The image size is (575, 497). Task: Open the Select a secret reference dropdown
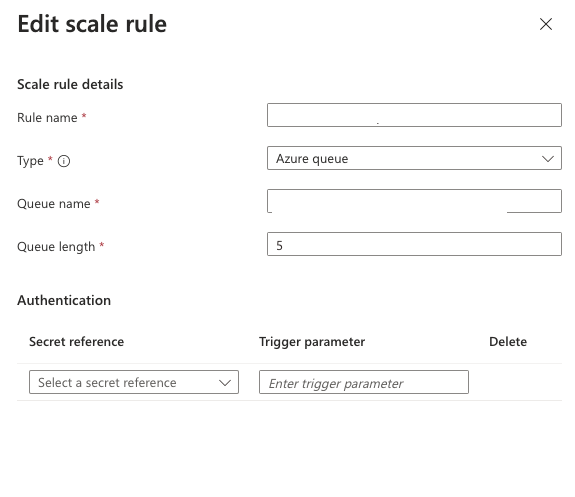[x=134, y=382]
